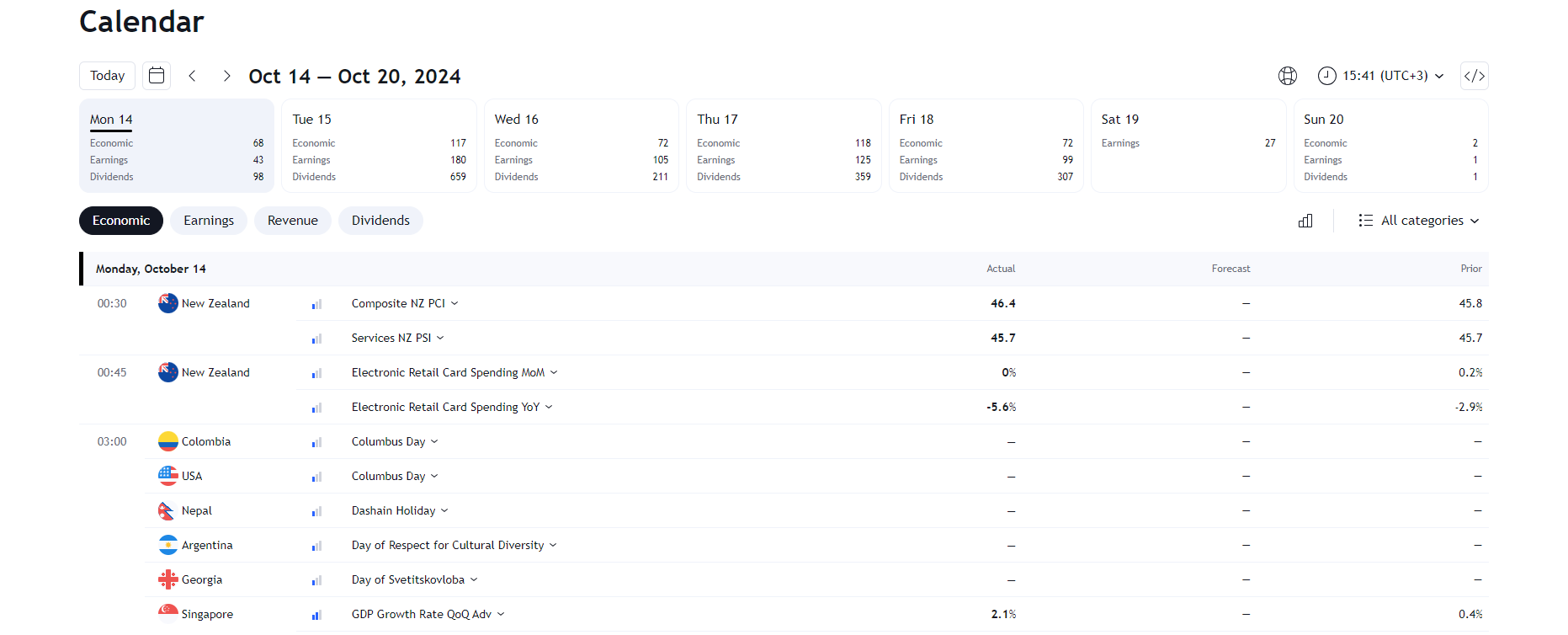Open the timezone 15:41 (UTC+3) dropdown
The image size is (1568, 635).
(x=1381, y=76)
